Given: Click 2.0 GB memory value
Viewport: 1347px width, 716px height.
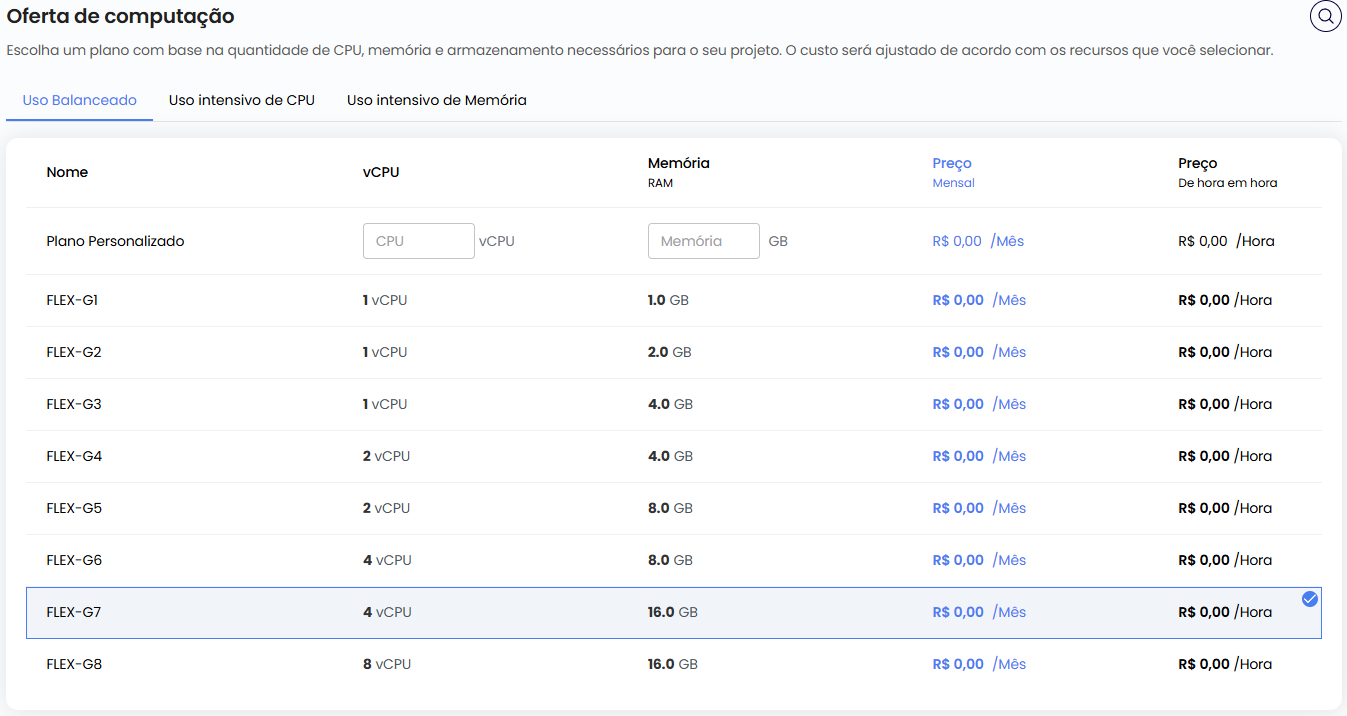Looking at the screenshot, I should (669, 352).
